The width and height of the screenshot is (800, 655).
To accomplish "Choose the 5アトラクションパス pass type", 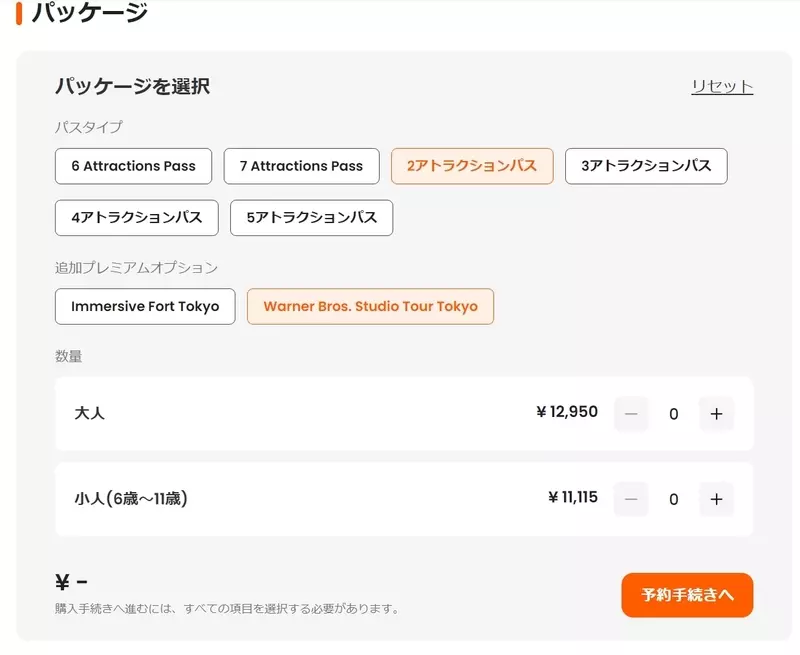I will 311,218.
